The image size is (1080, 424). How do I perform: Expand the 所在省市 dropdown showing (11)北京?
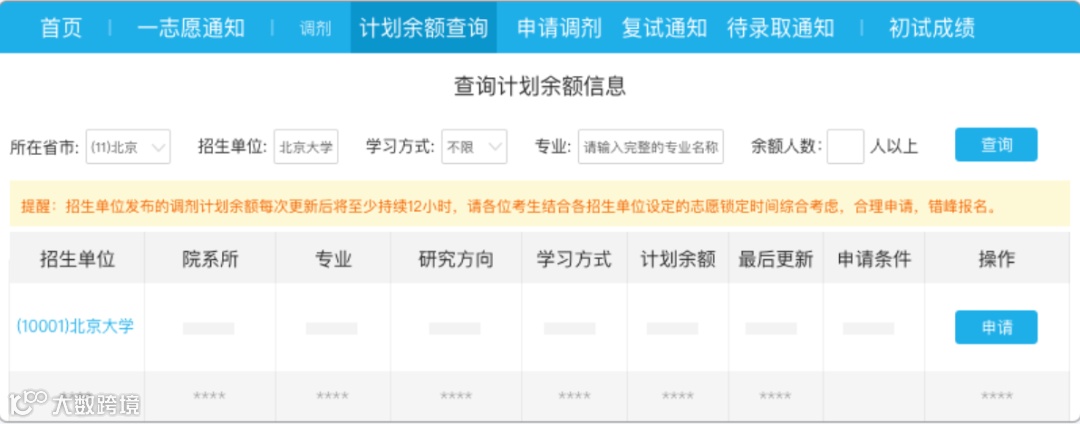click(128, 147)
